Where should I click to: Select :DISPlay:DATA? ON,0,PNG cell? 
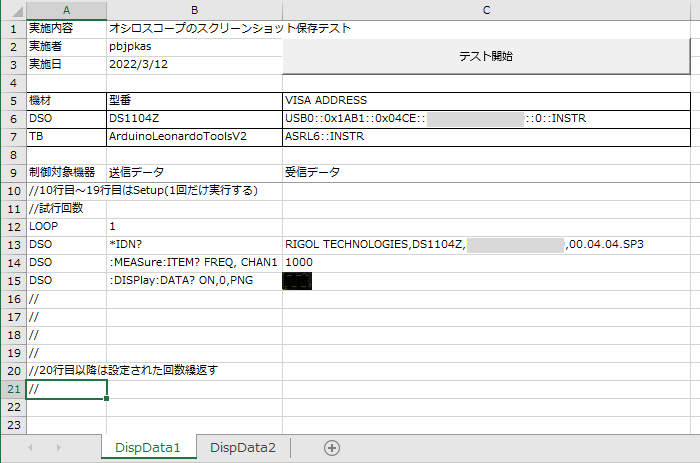click(194, 281)
